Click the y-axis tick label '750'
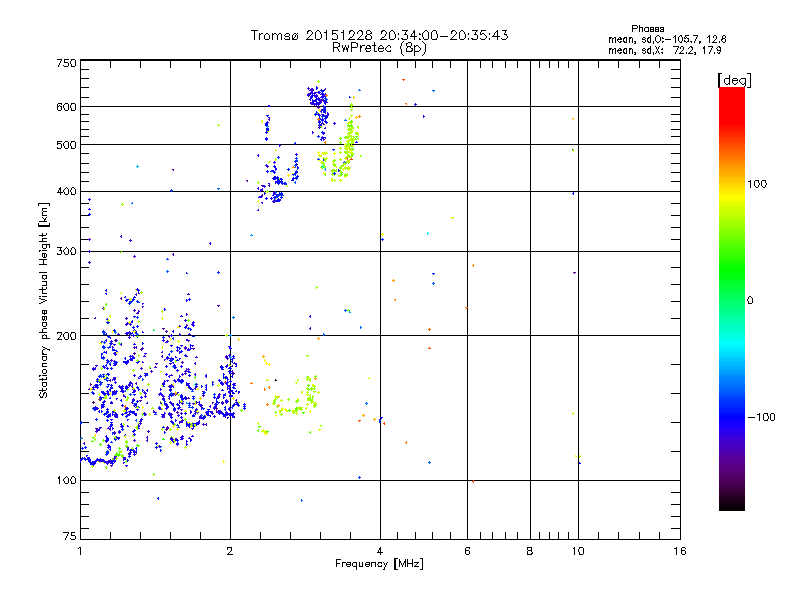This screenshot has height=600, width=800. [x=66, y=63]
